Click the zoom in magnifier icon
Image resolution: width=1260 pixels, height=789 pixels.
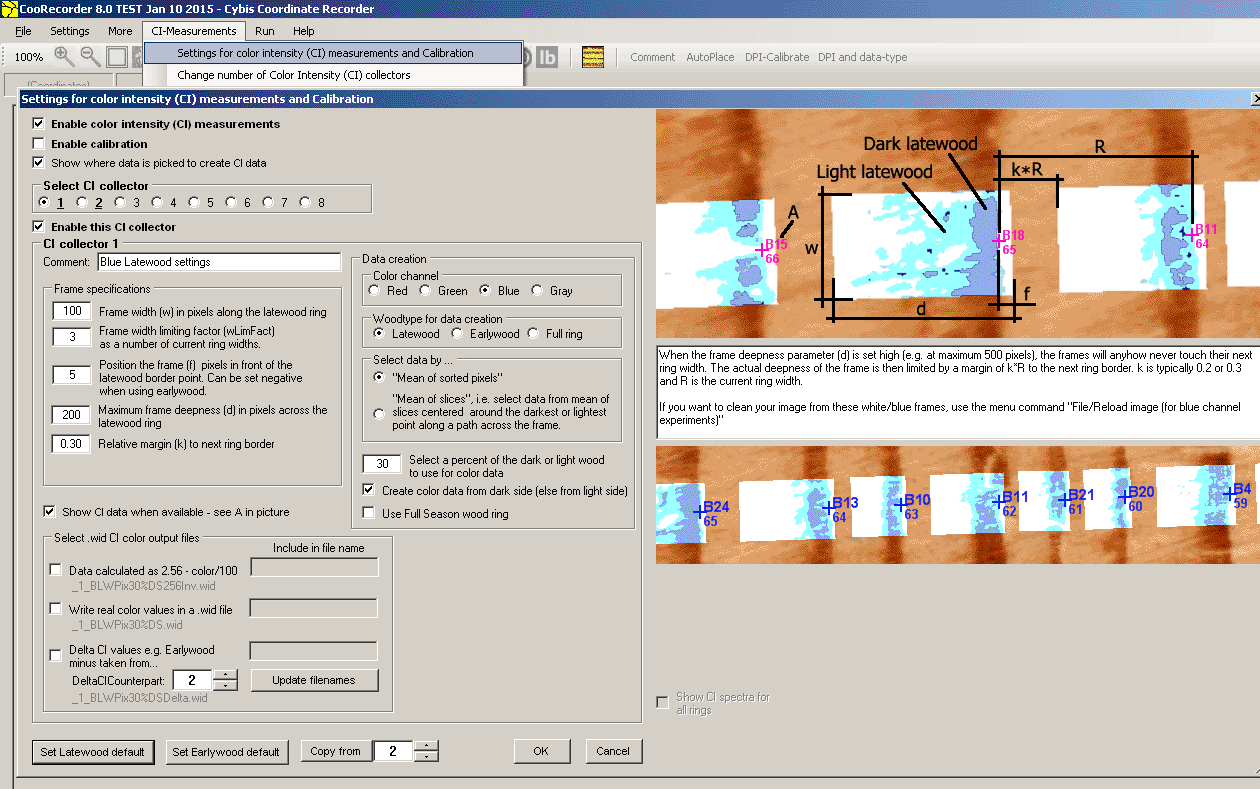coord(64,57)
